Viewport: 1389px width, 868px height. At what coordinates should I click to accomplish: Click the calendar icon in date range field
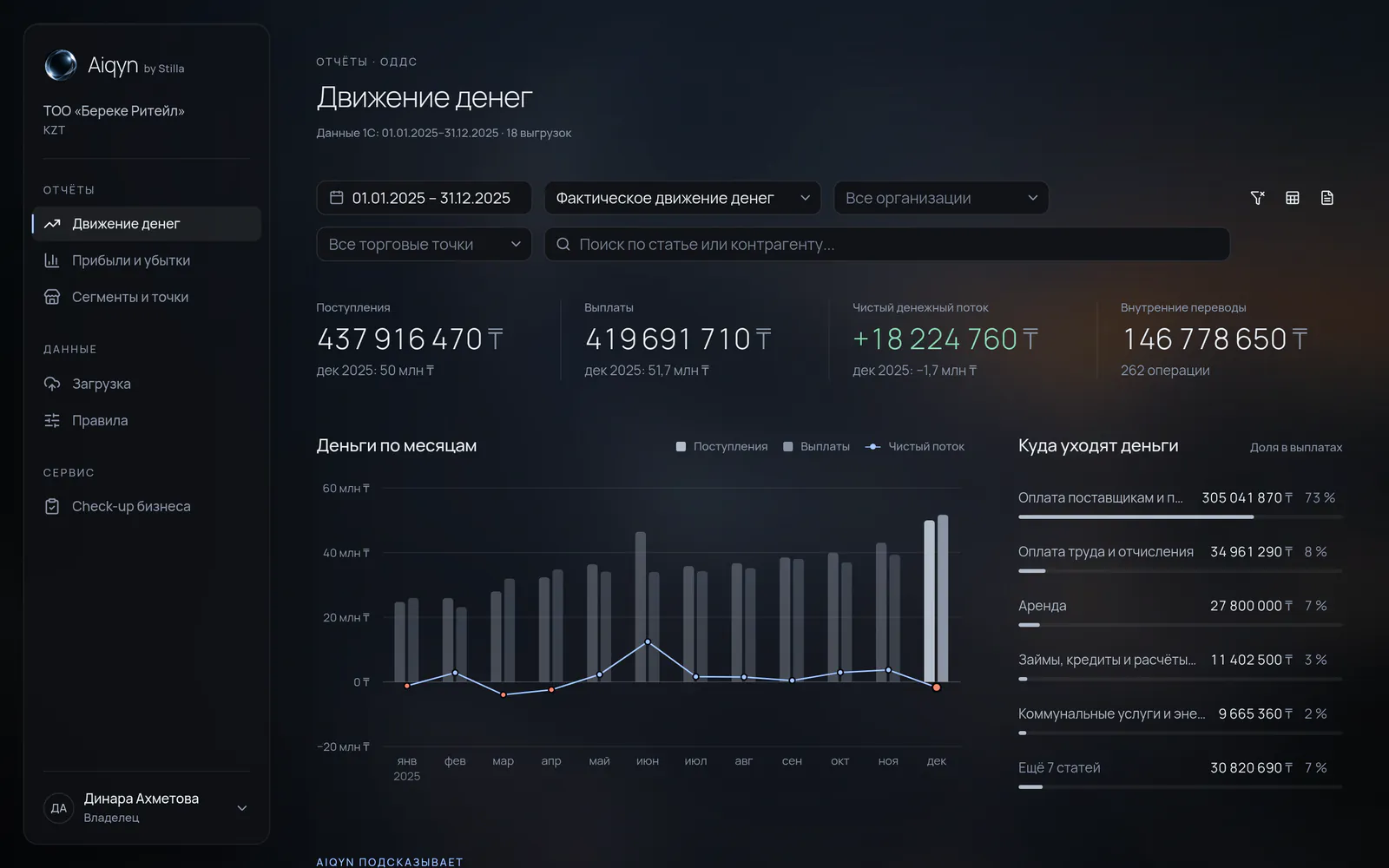tap(337, 198)
